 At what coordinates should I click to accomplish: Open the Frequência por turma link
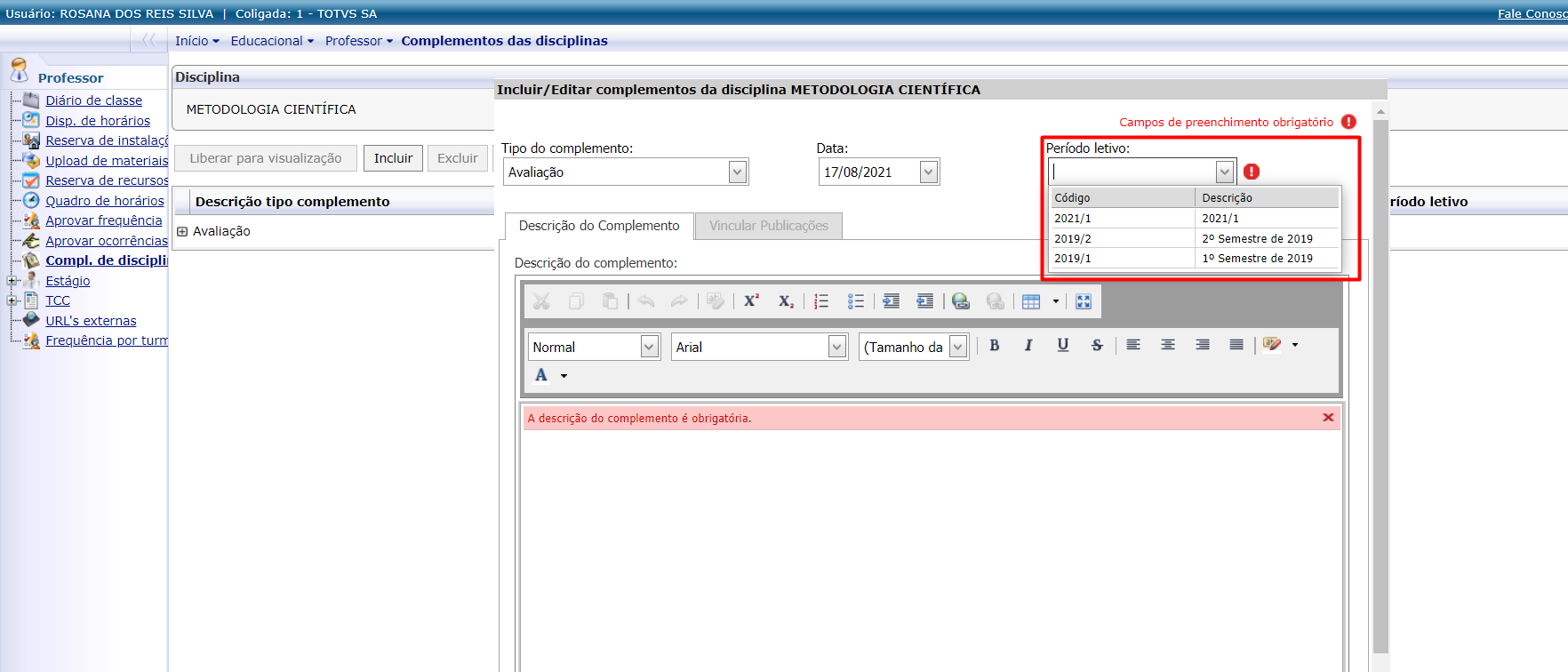point(107,340)
